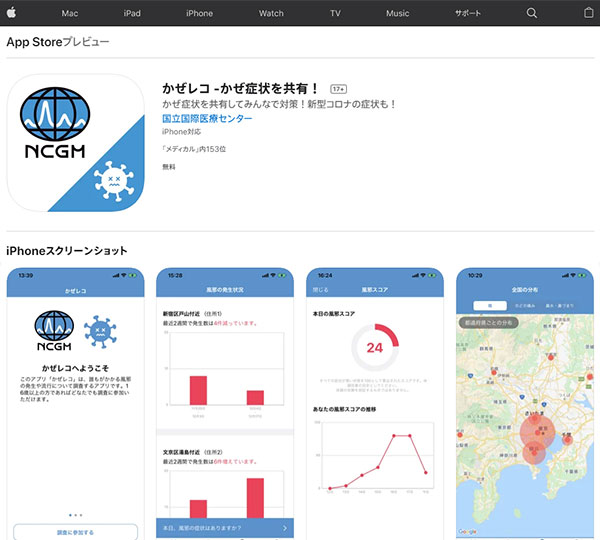
Task: Open the iPad menu item
Action: tap(132, 13)
